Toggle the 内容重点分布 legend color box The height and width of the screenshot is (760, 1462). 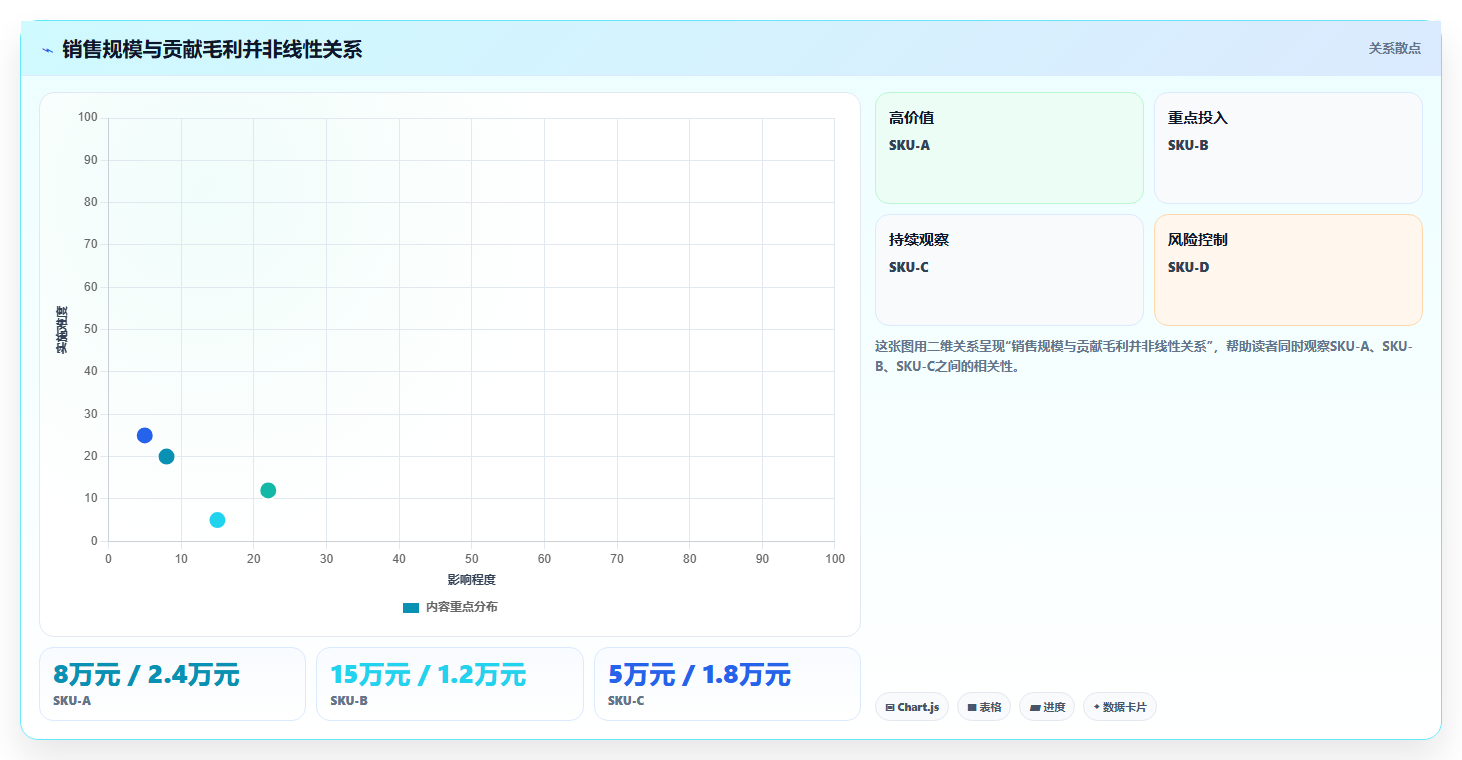click(411, 608)
